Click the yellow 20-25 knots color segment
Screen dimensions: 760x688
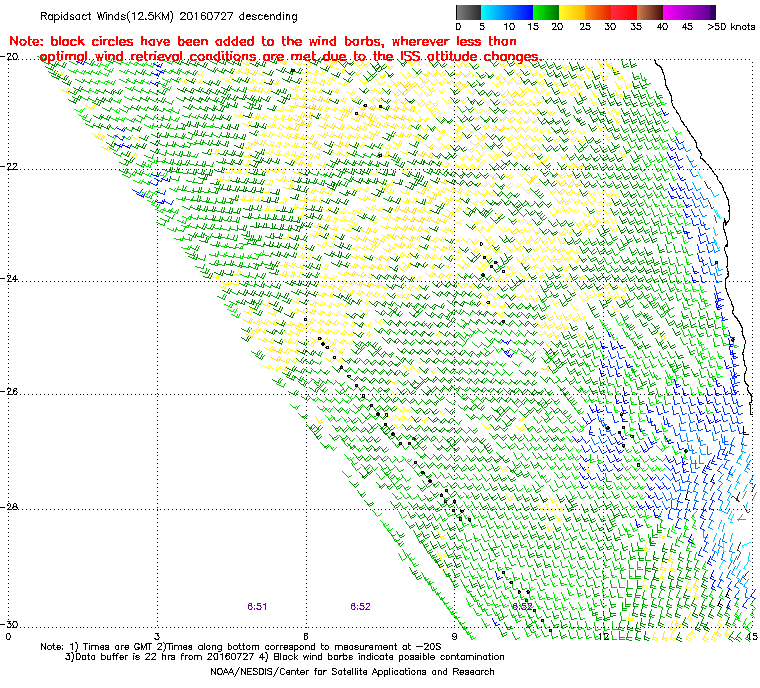click(x=572, y=12)
